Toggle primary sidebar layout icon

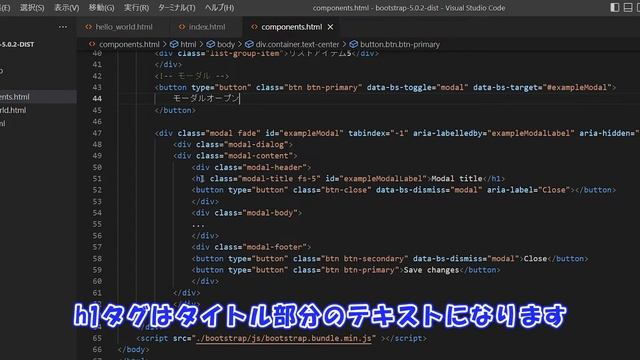click(615, 8)
